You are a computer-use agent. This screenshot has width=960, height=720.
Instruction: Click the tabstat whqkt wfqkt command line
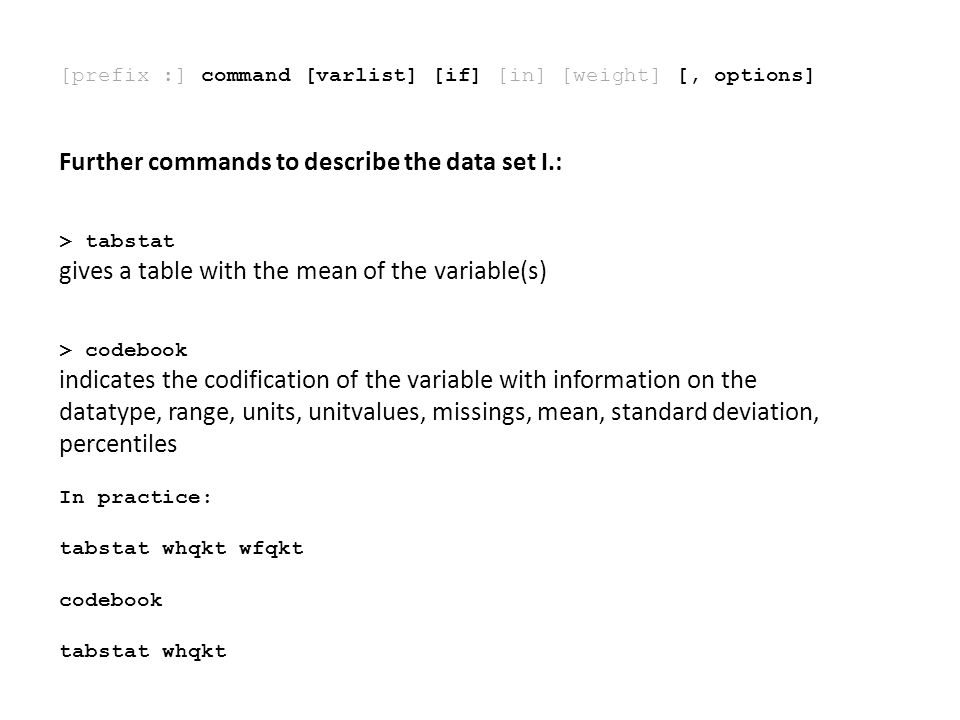pos(181,549)
